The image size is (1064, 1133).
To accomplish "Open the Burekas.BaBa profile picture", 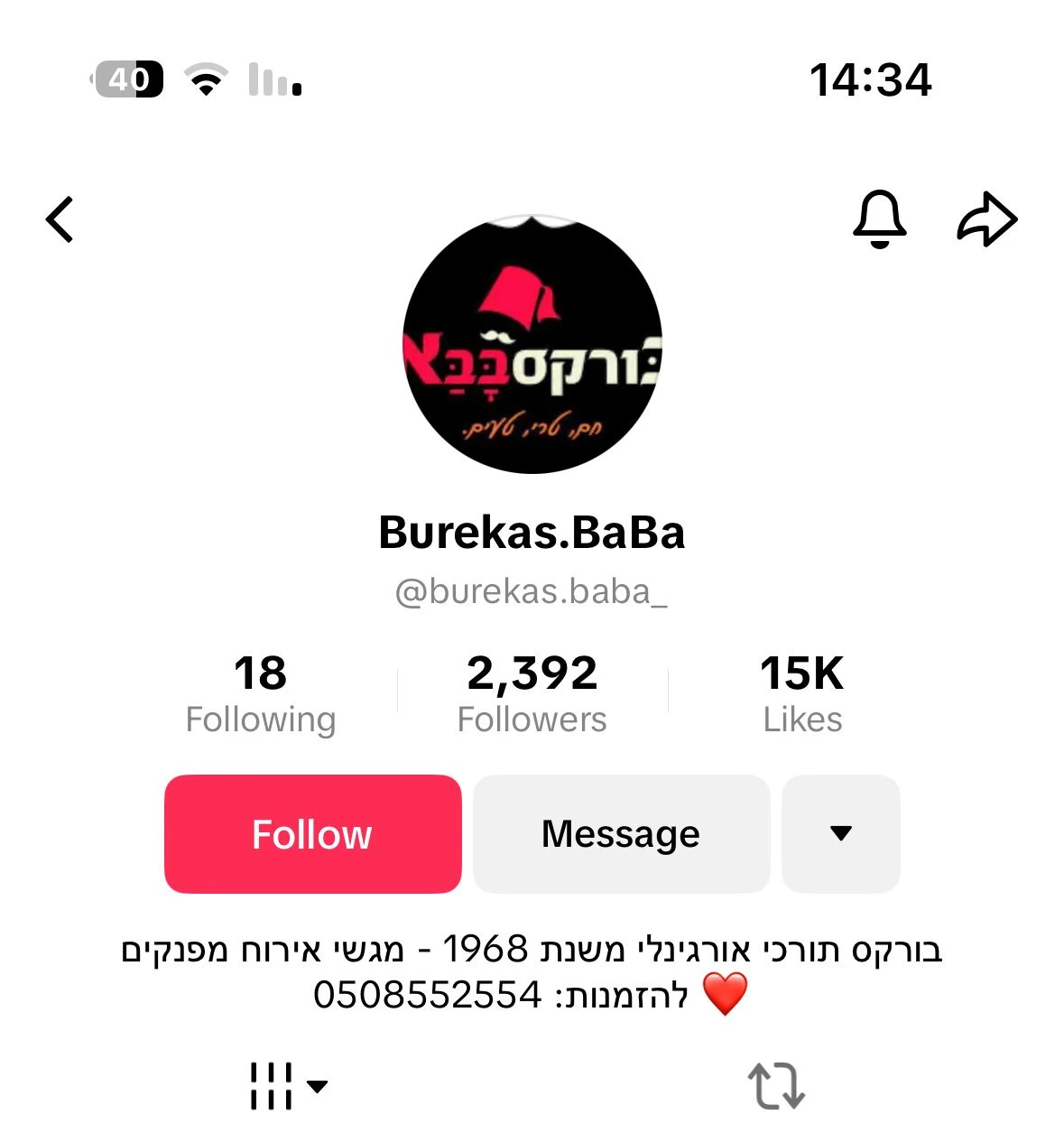I will click(x=532, y=344).
